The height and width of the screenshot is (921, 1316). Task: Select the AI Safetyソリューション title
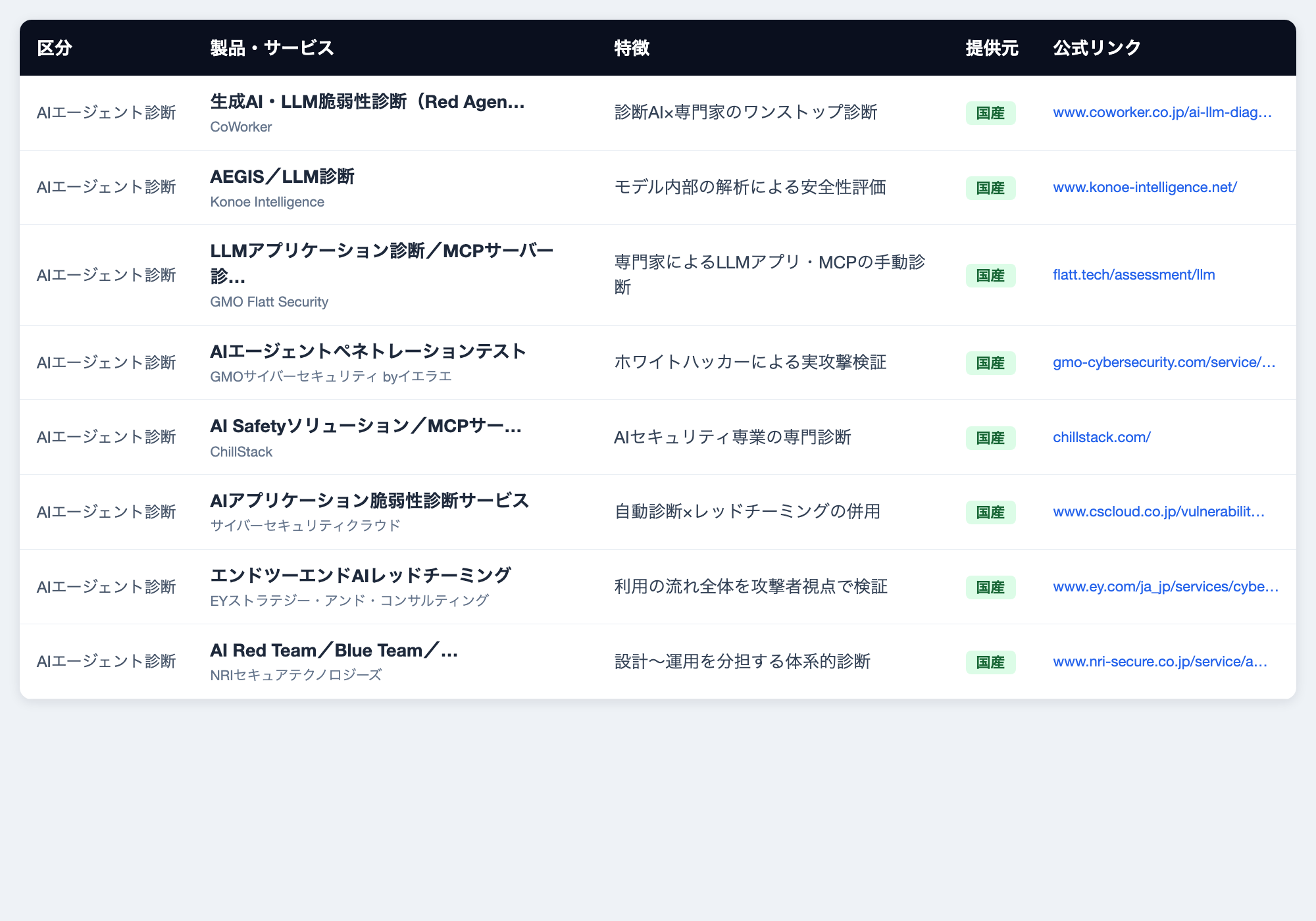point(366,426)
